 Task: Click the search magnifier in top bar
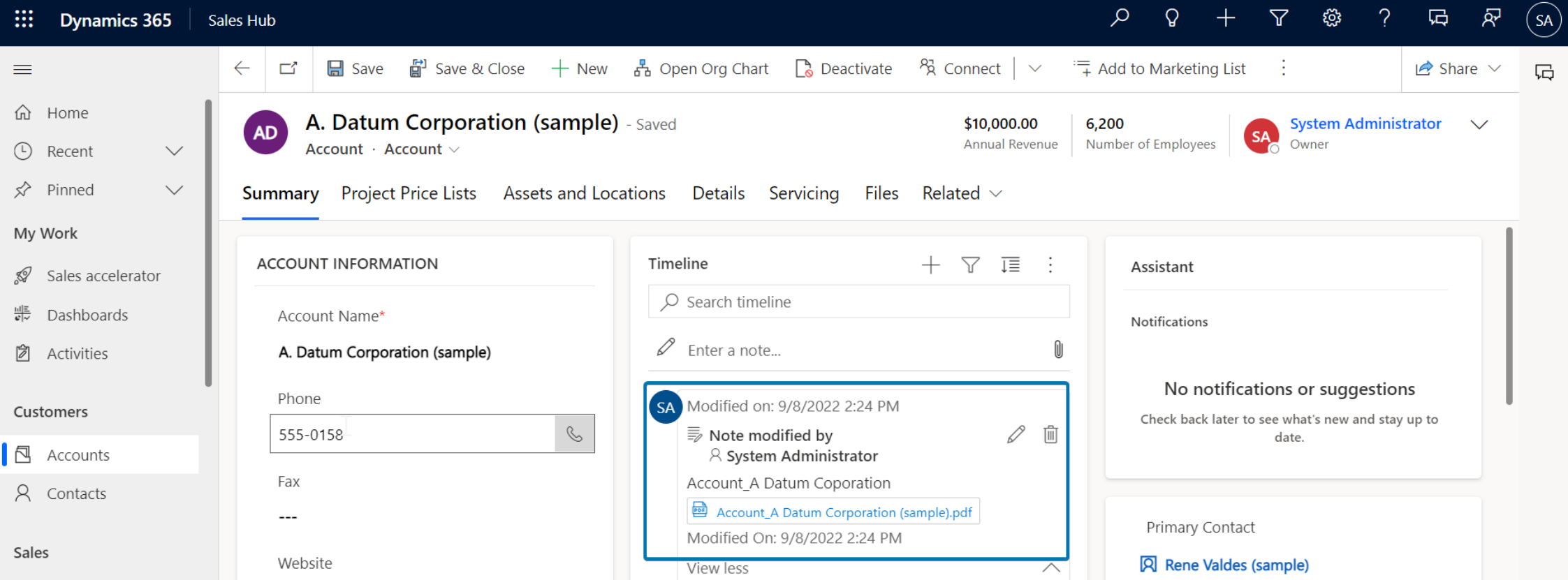click(1120, 19)
